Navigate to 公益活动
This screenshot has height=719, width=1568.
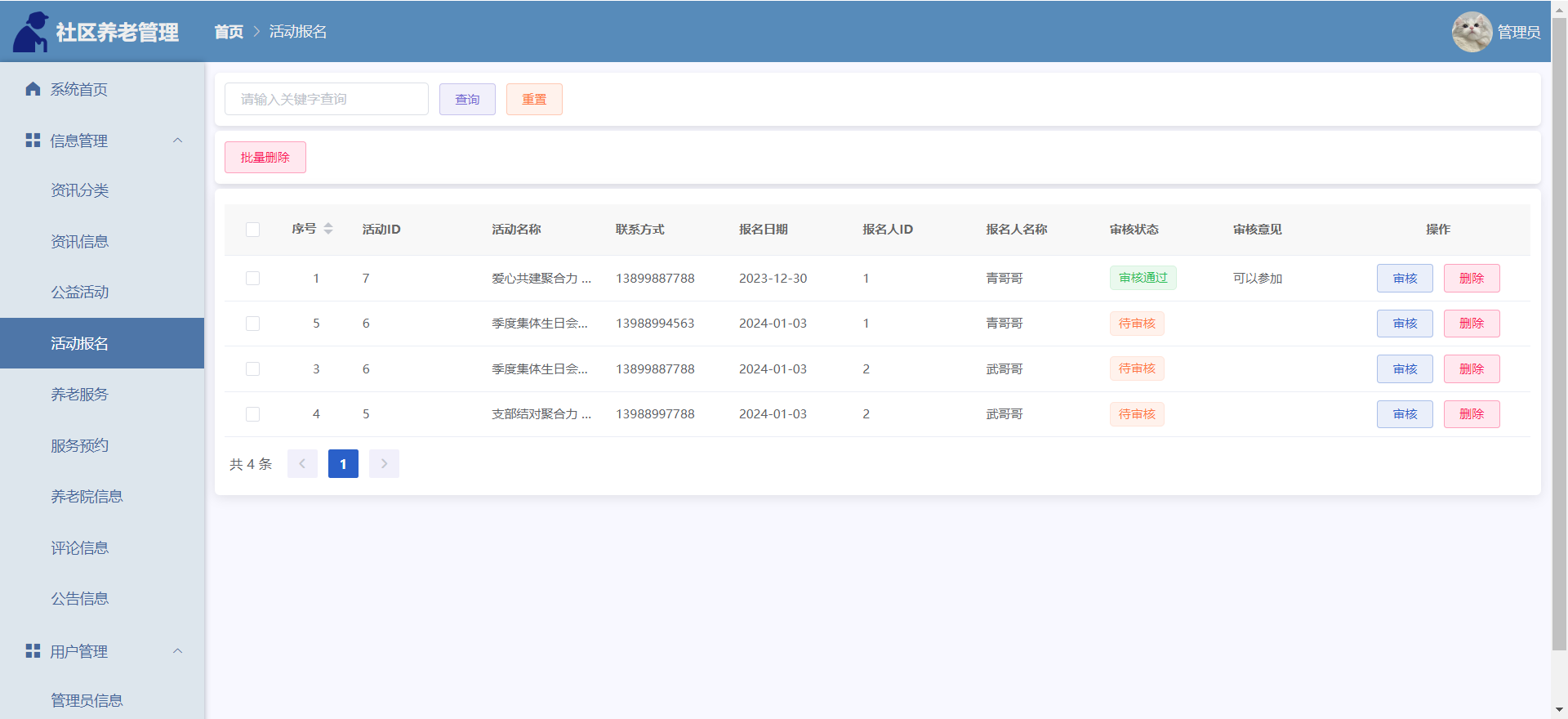click(102, 293)
